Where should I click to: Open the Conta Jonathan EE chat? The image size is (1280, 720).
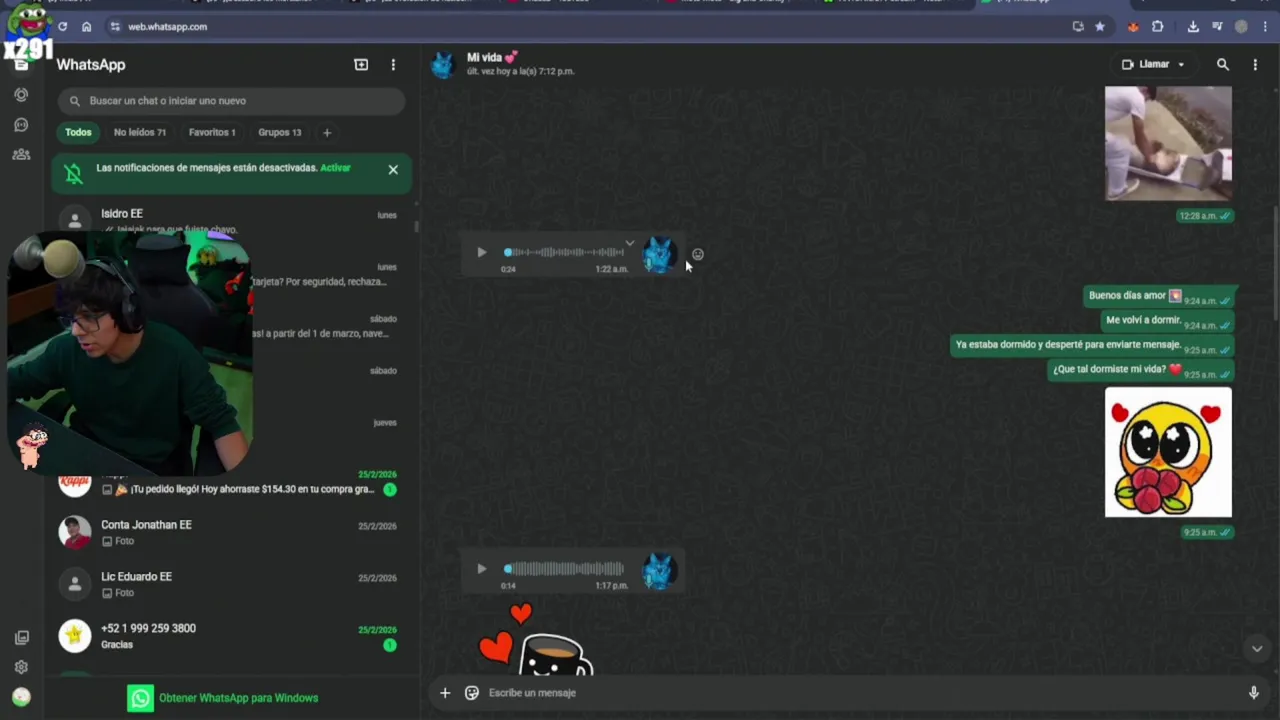tap(230, 533)
